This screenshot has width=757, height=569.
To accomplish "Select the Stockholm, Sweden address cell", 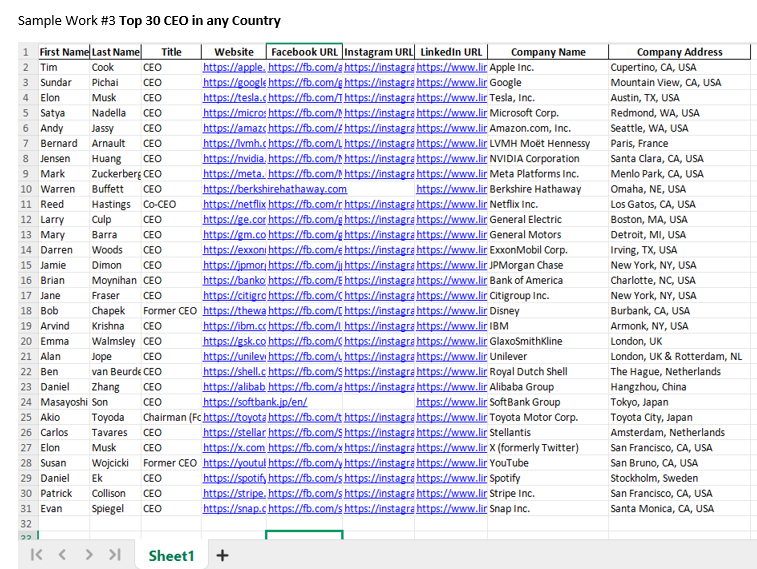I will coord(679,478).
